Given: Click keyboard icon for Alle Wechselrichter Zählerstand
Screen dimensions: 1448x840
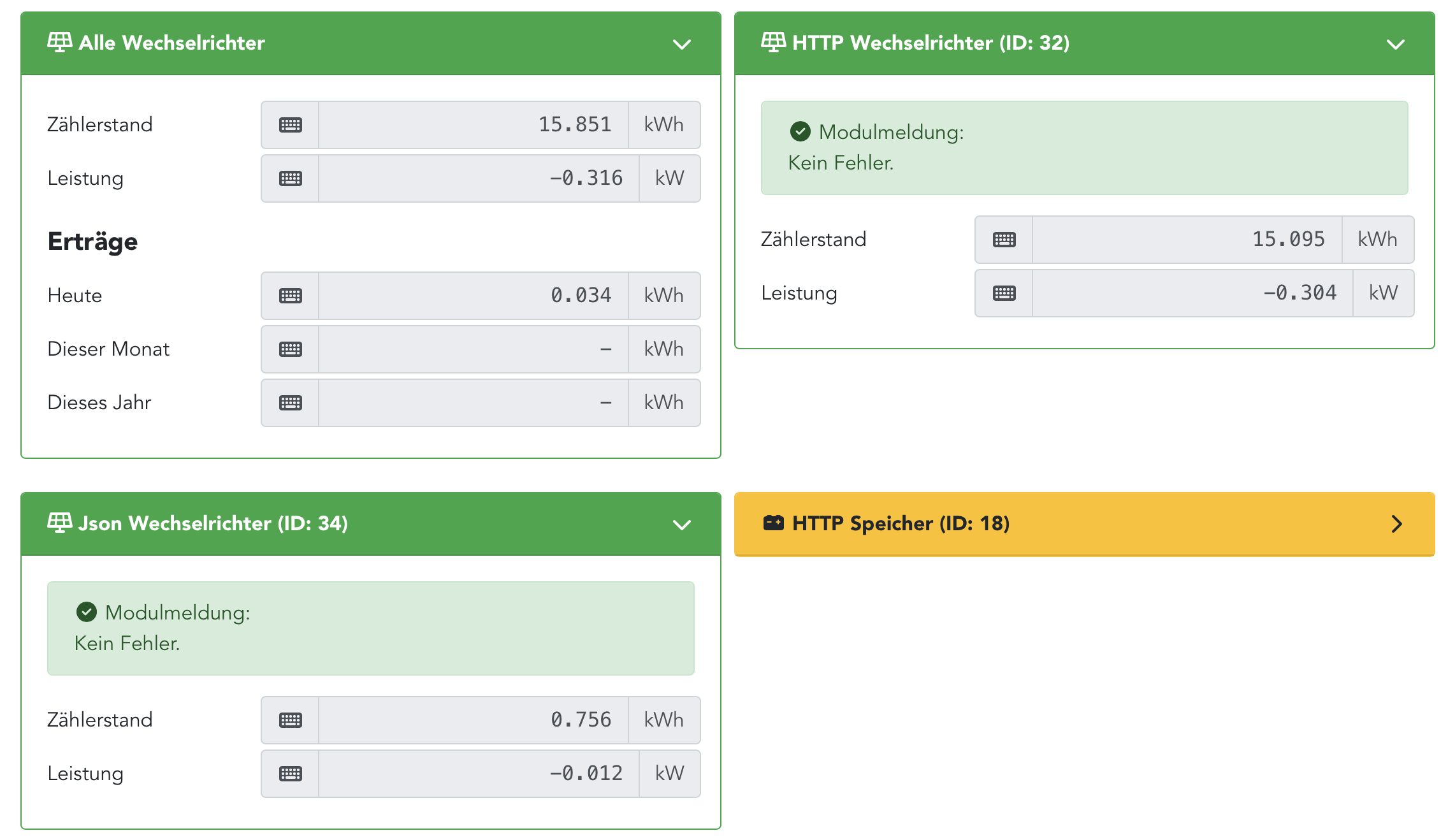Looking at the screenshot, I should (290, 125).
